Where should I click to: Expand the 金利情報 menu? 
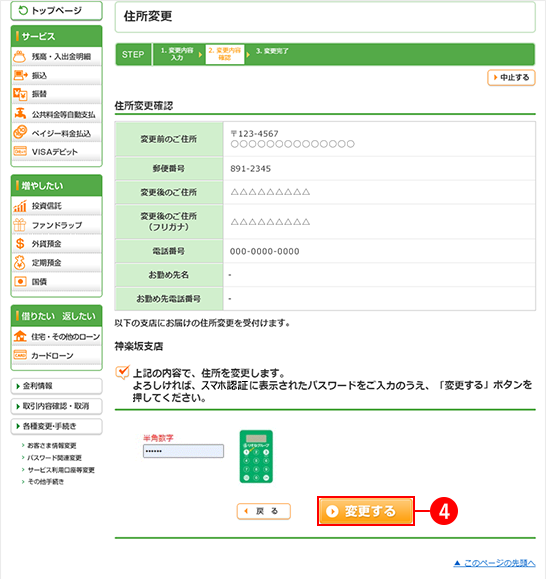tap(56, 386)
